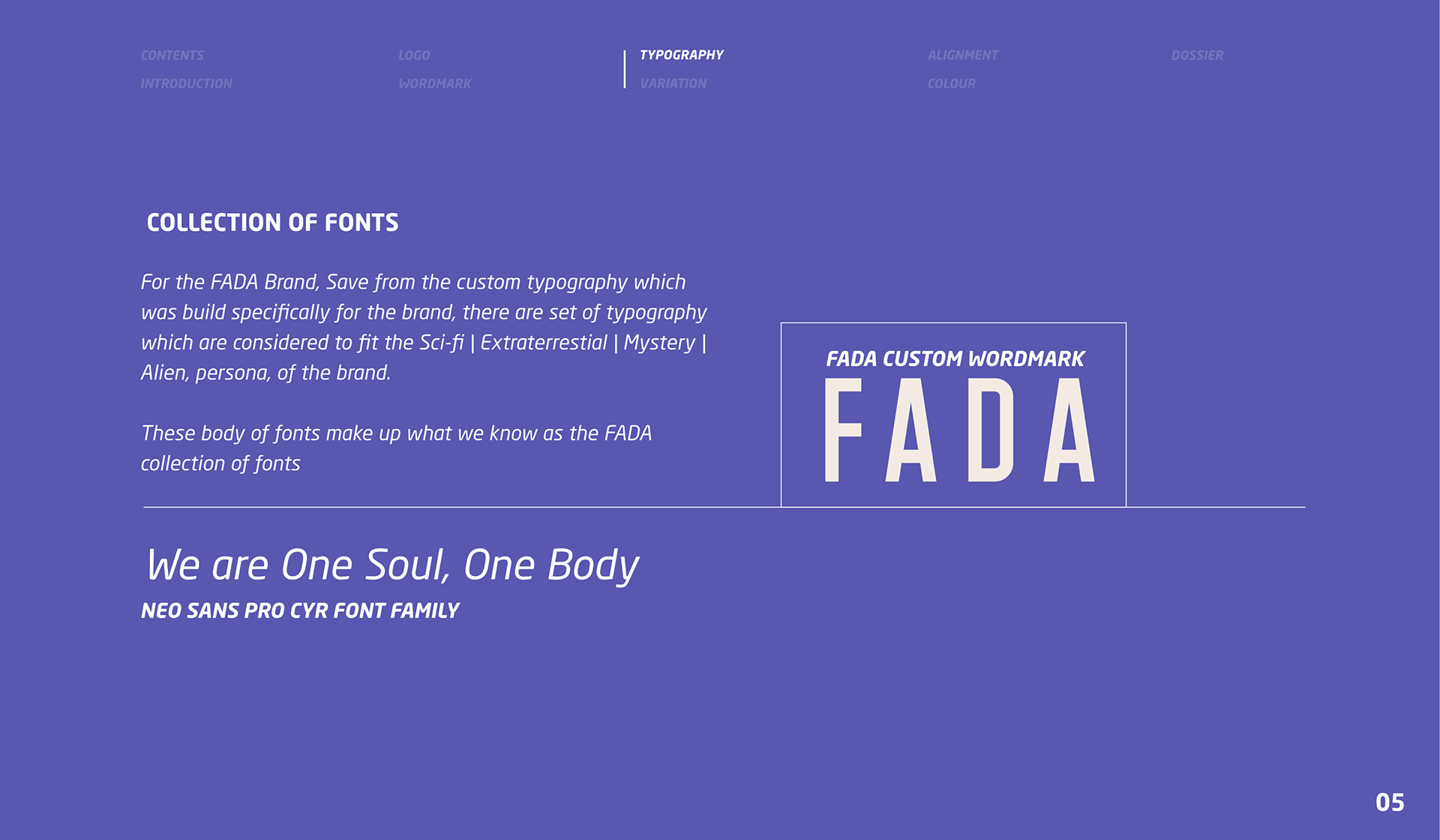
Task: Select the FADA Custom Wordmark label
Action: click(955, 359)
